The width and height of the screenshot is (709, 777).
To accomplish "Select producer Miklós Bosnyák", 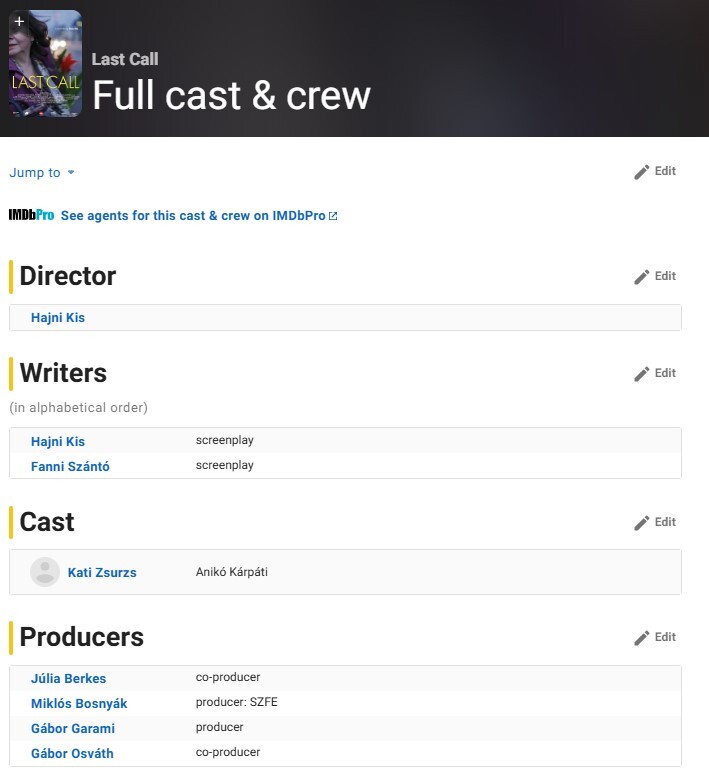I will tap(79, 704).
